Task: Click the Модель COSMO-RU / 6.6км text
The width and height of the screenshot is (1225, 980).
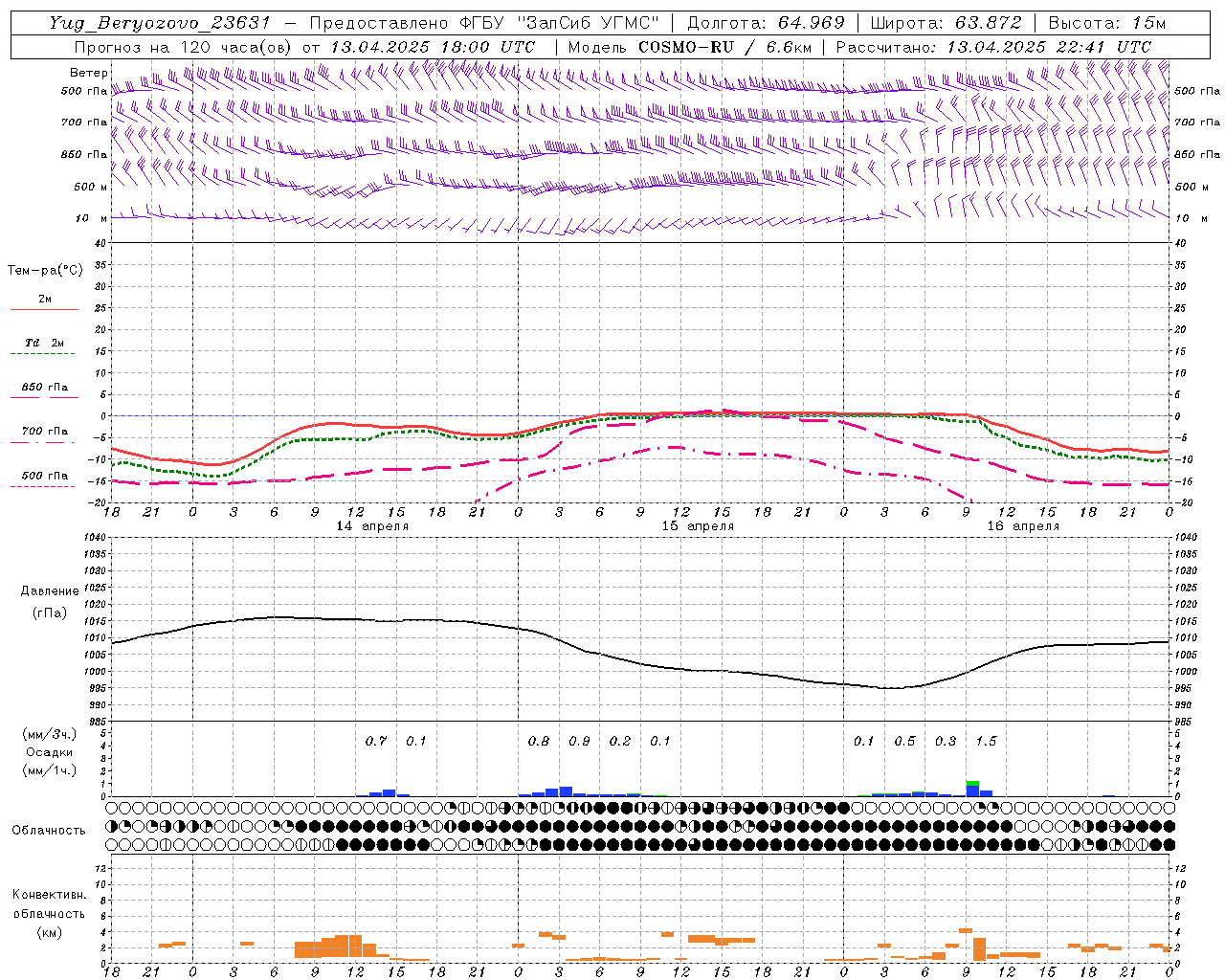Action: 690,47
